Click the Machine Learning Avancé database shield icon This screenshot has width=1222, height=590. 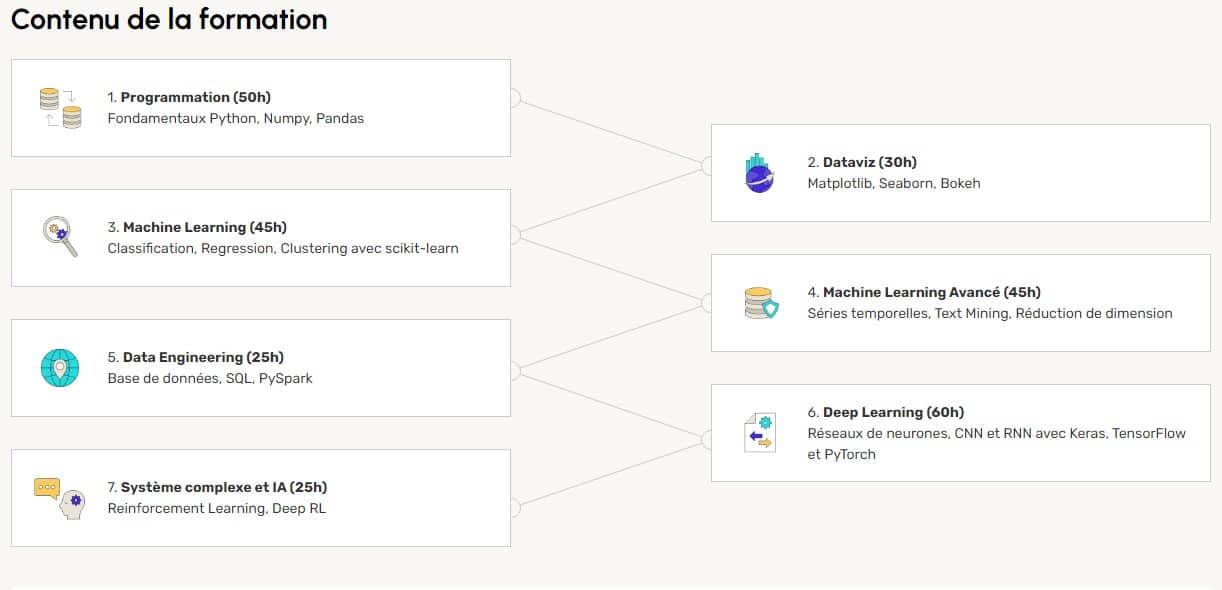click(761, 303)
